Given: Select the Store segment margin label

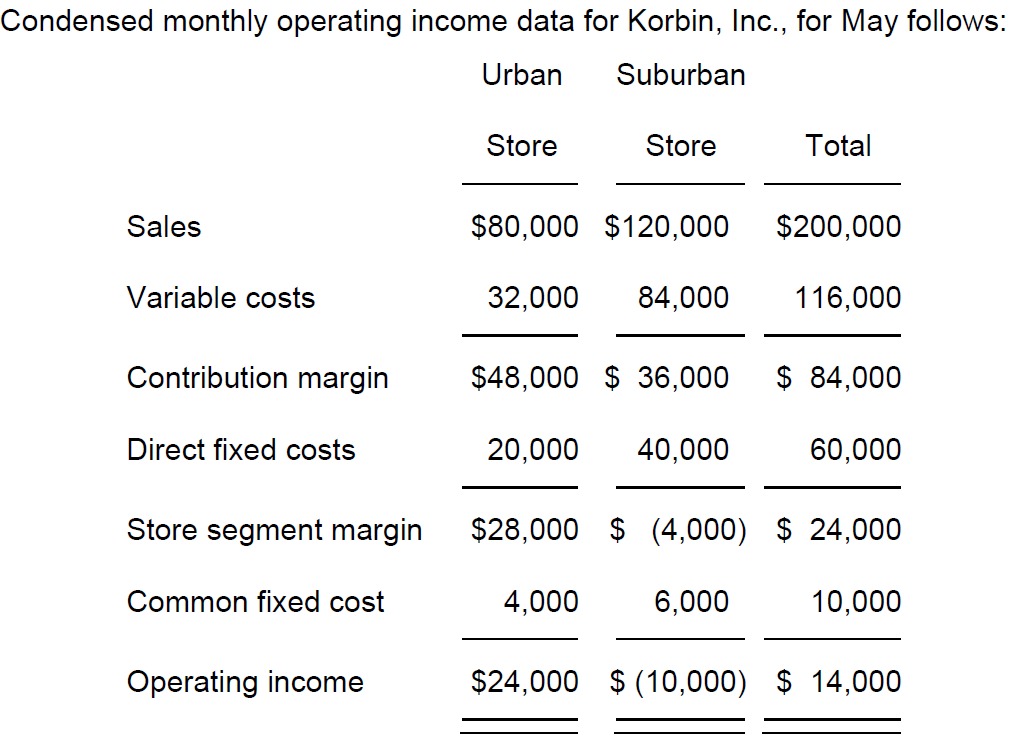Looking at the screenshot, I should tap(275, 531).
